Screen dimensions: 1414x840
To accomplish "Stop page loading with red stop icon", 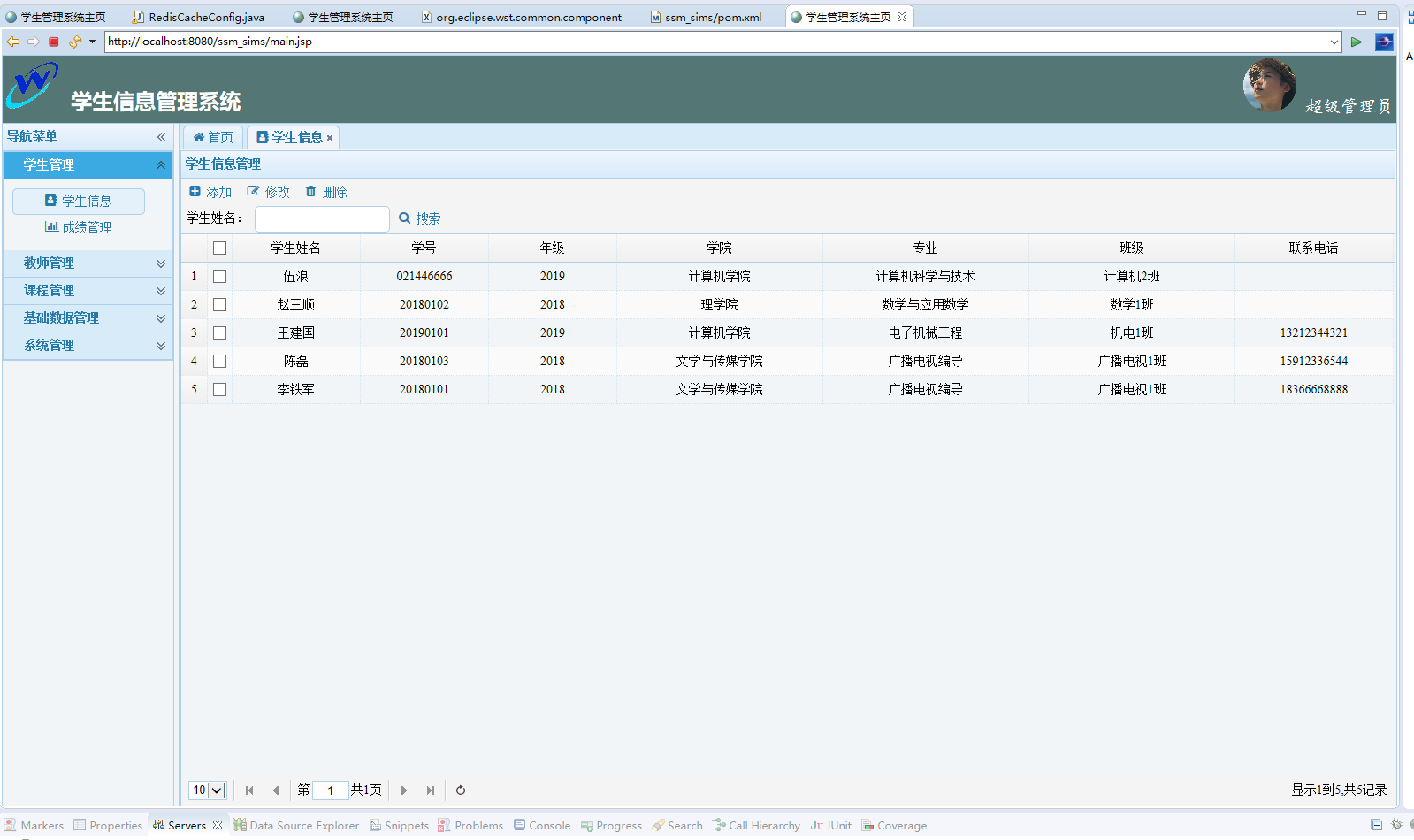I will [x=54, y=42].
